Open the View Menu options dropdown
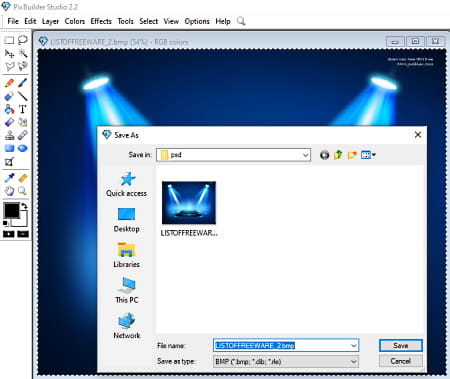Screen dimensions: 450x379 pyautogui.click(x=368, y=155)
